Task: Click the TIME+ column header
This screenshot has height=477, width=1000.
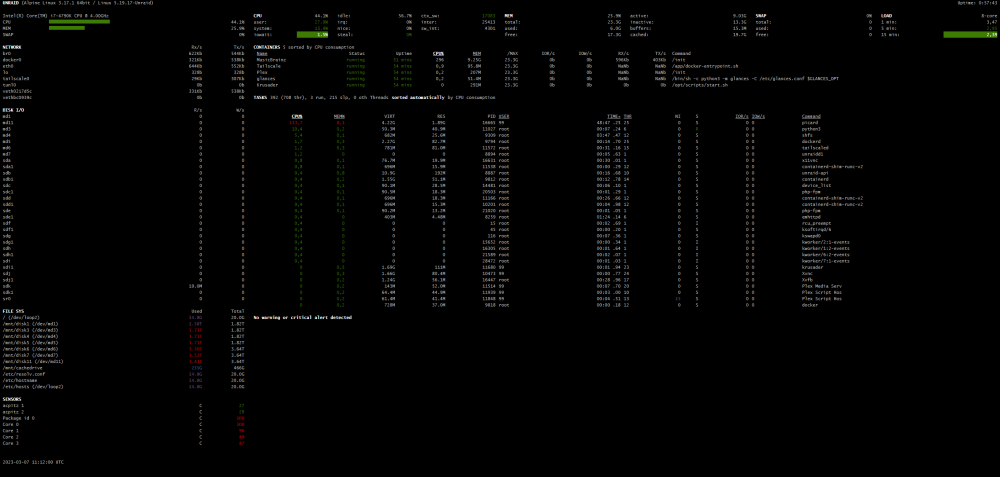Action: [615, 116]
